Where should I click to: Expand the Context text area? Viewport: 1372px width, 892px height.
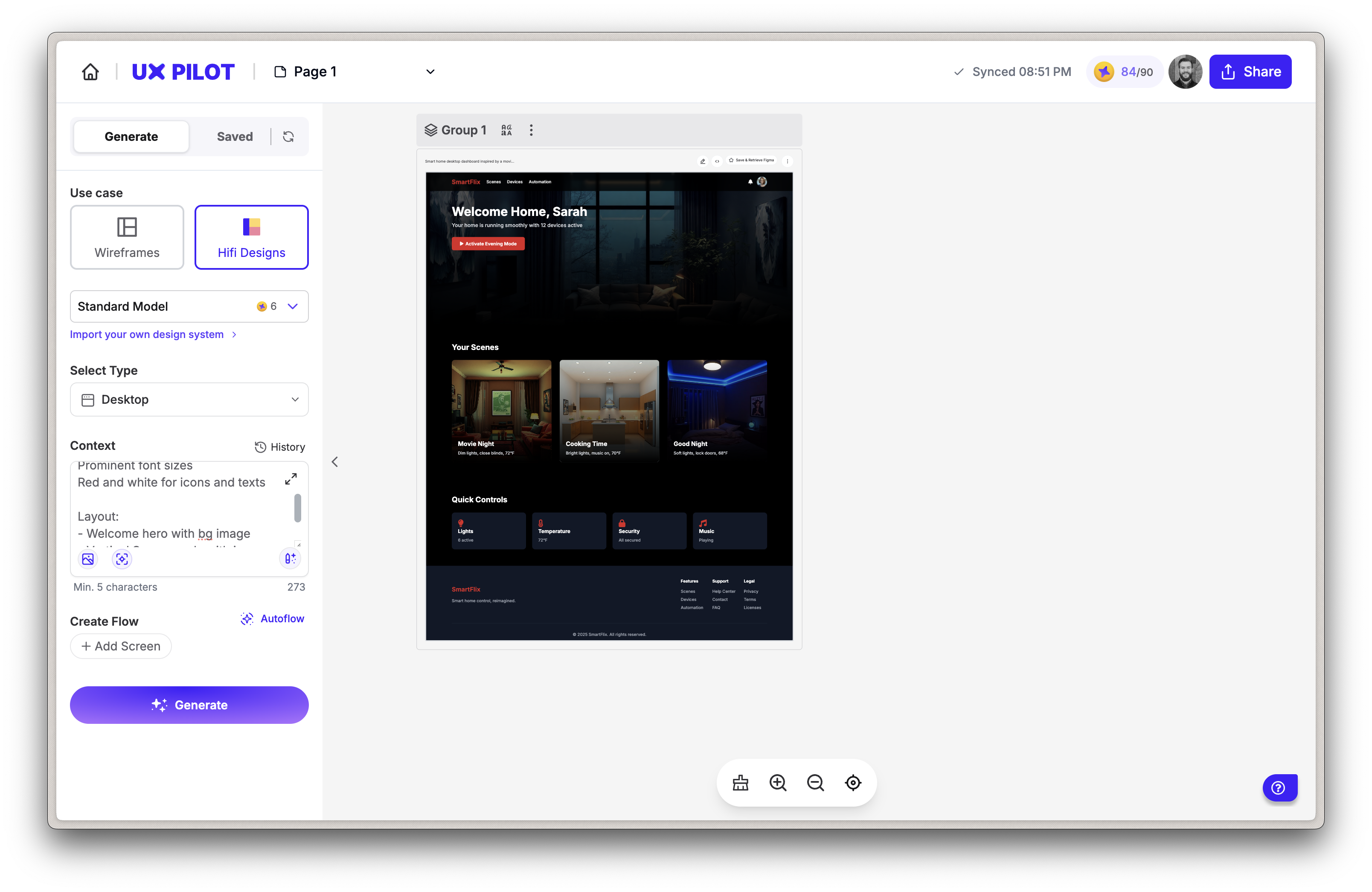(291, 478)
